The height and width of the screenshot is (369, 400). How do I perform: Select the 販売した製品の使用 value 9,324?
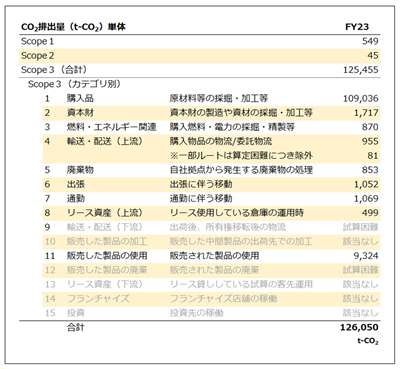pos(366,256)
